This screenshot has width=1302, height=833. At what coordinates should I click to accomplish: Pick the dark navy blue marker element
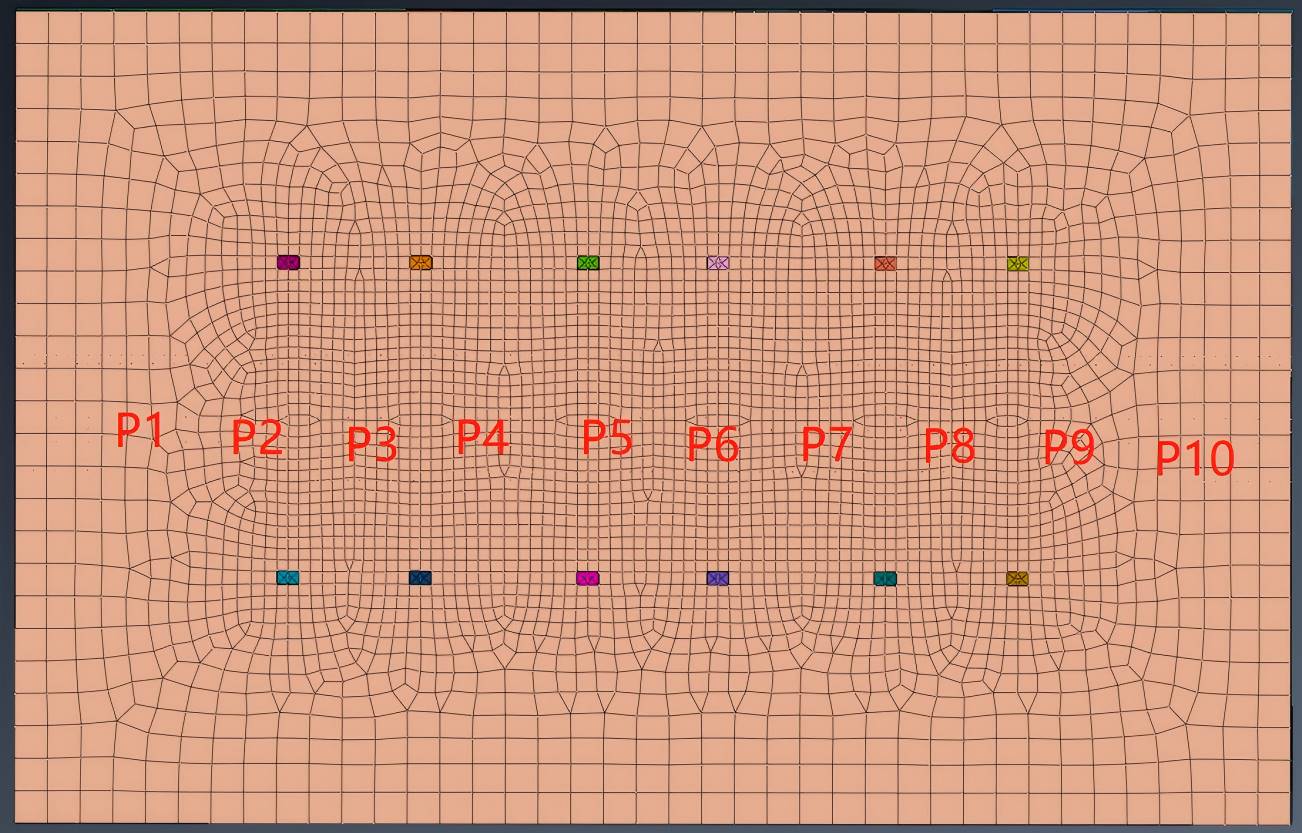click(420, 578)
